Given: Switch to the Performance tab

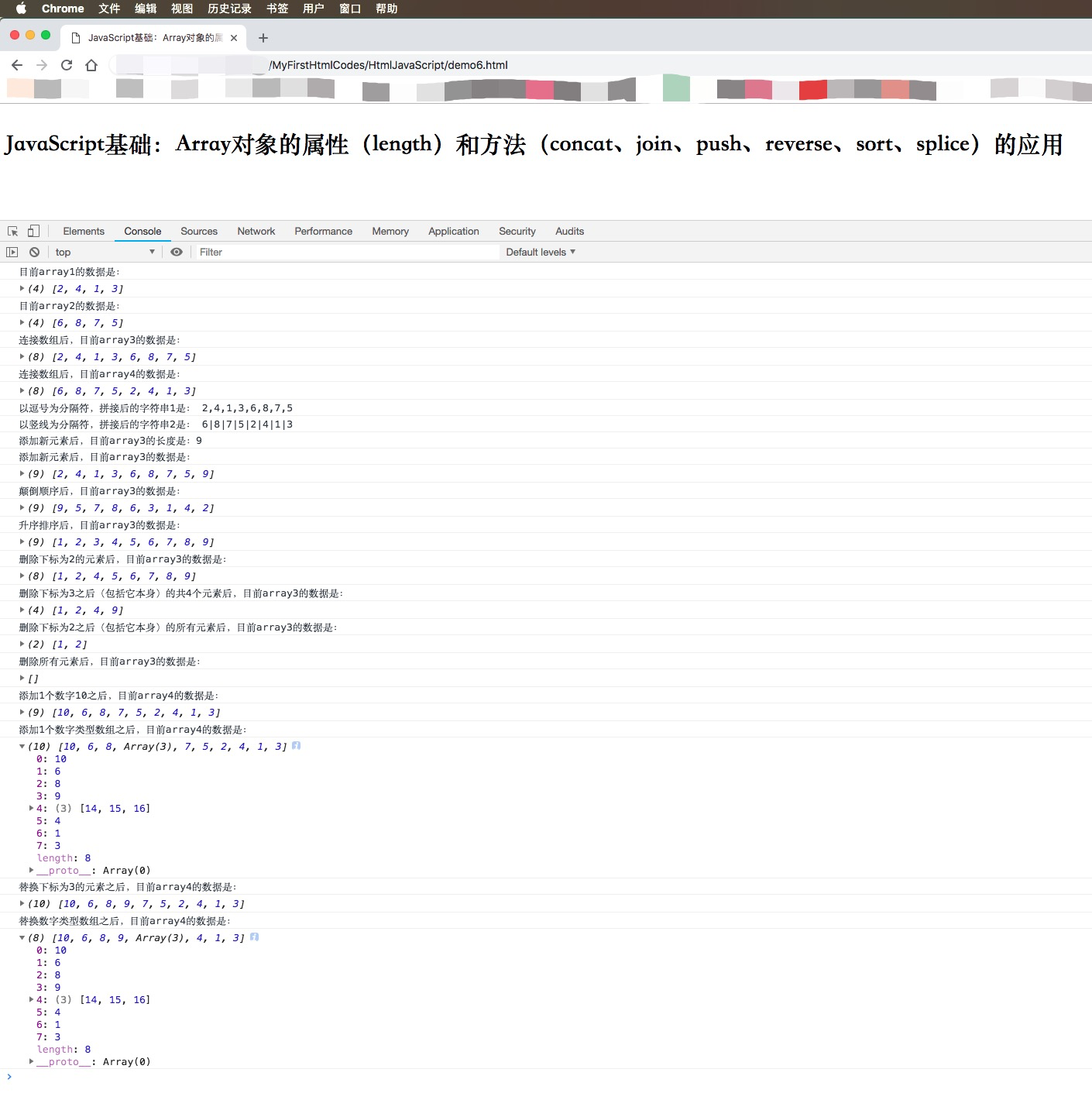Looking at the screenshot, I should tap(324, 232).
